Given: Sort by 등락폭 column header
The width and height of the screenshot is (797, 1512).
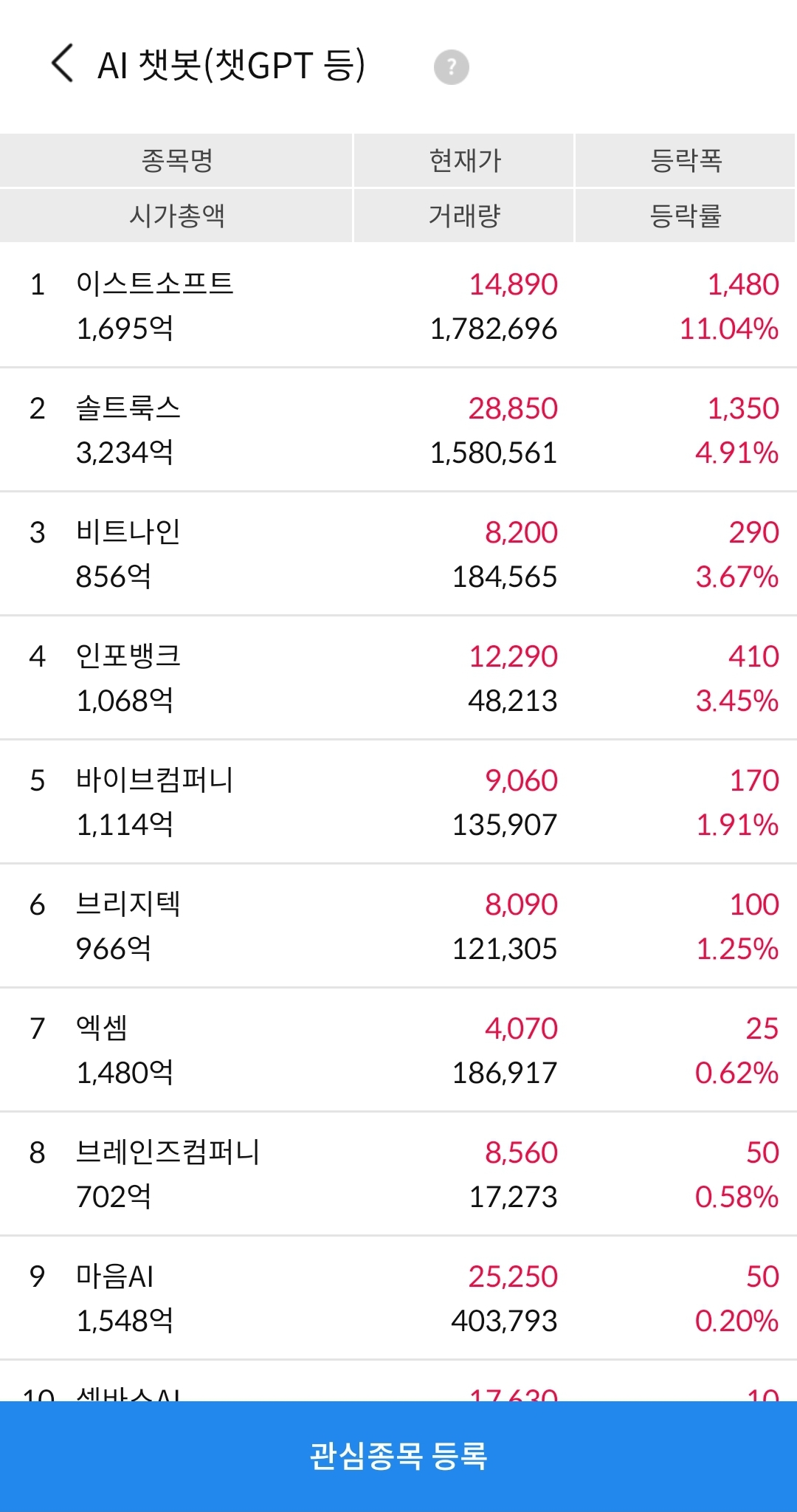Looking at the screenshot, I should click(x=686, y=160).
